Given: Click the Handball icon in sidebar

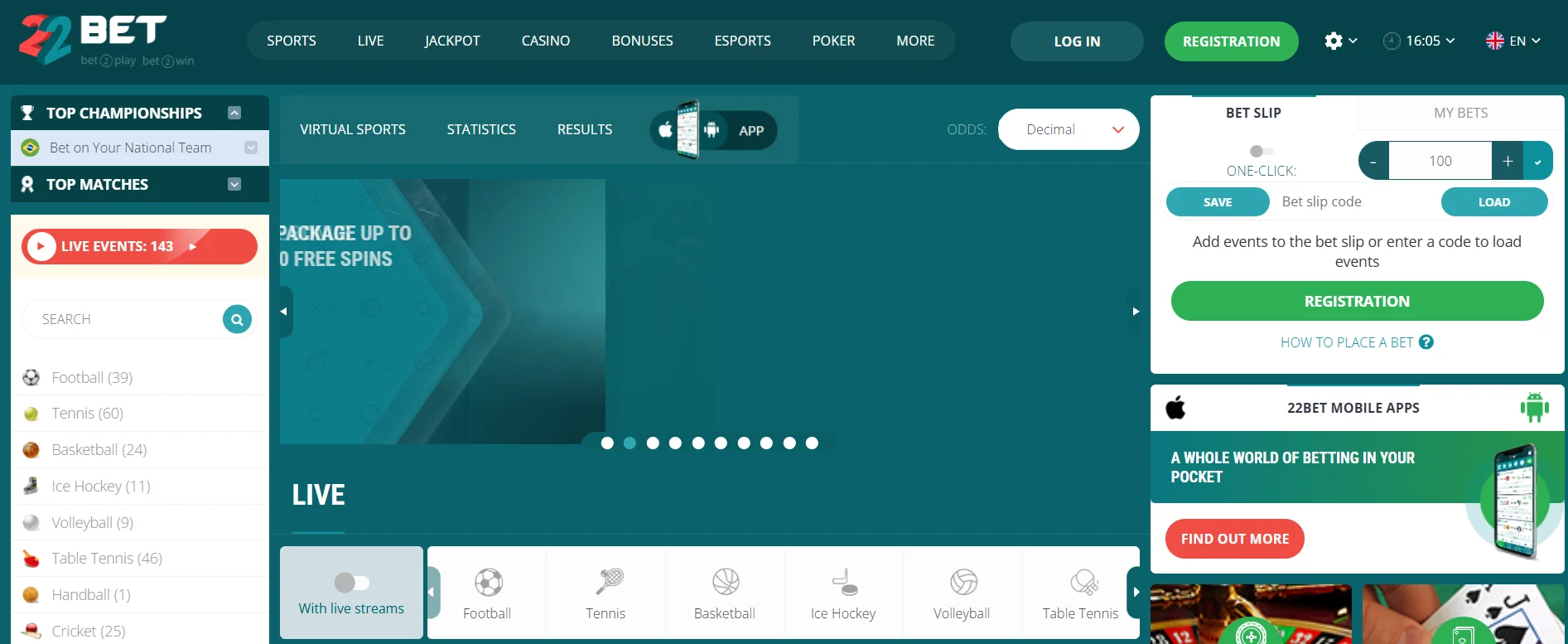Looking at the screenshot, I should point(31,595).
